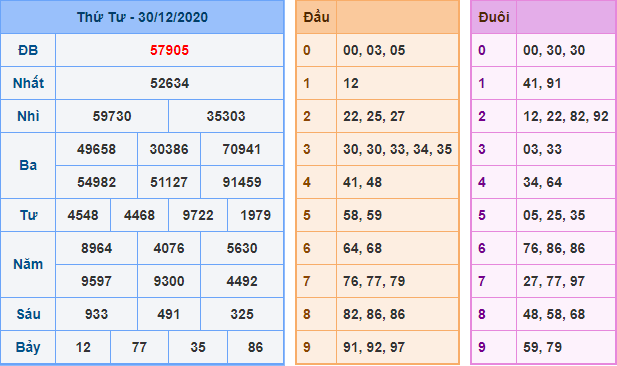Select seventh prize number 77

point(139,348)
